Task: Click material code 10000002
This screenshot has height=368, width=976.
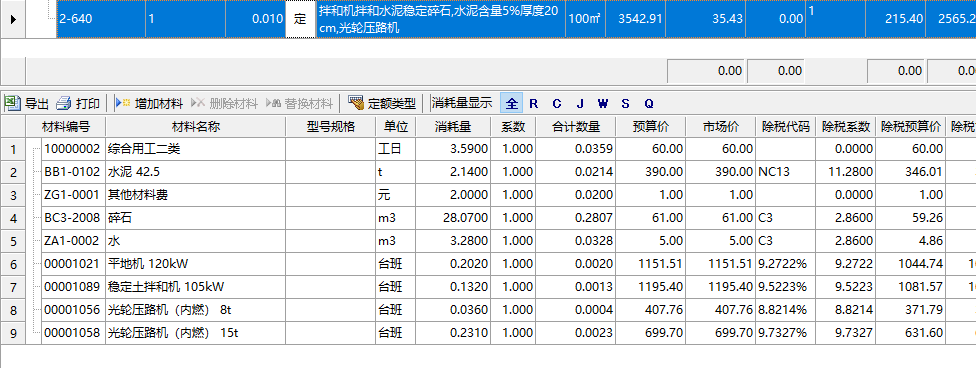Action: tap(73, 149)
